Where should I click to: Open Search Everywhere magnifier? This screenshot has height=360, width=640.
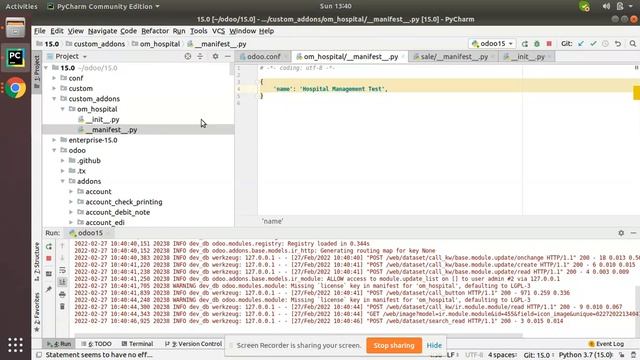[x=633, y=44]
